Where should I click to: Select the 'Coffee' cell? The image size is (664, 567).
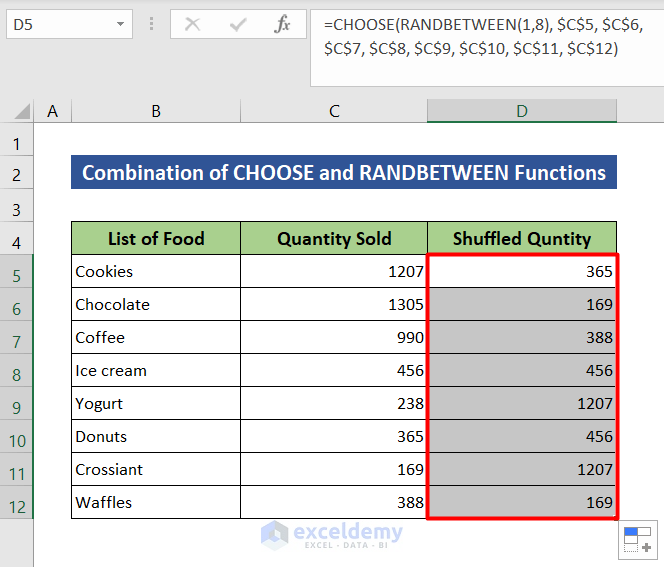point(156,337)
